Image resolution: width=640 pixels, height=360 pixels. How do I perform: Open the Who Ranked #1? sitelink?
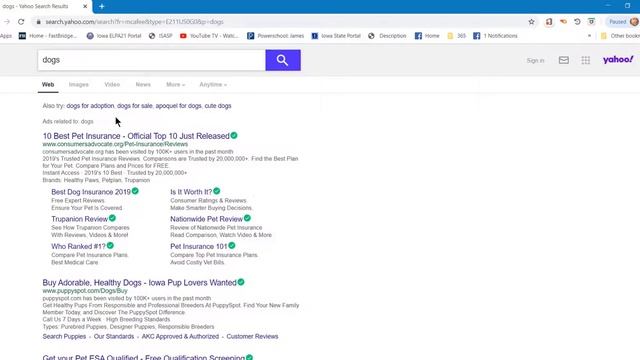[x=78, y=247]
